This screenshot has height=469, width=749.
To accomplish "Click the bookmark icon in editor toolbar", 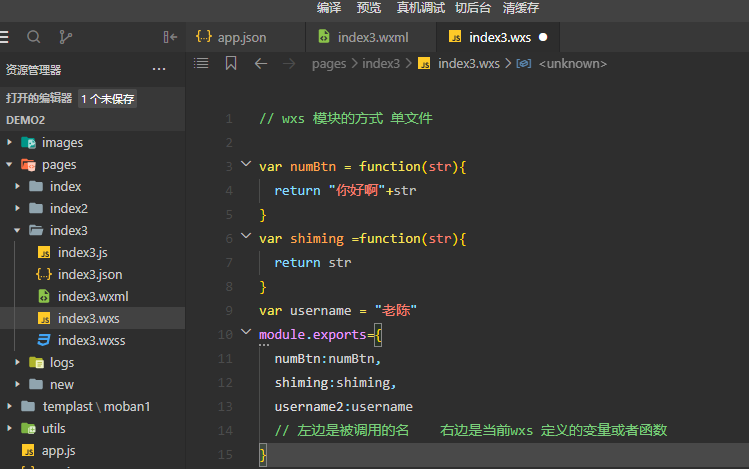I will coord(231,63).
